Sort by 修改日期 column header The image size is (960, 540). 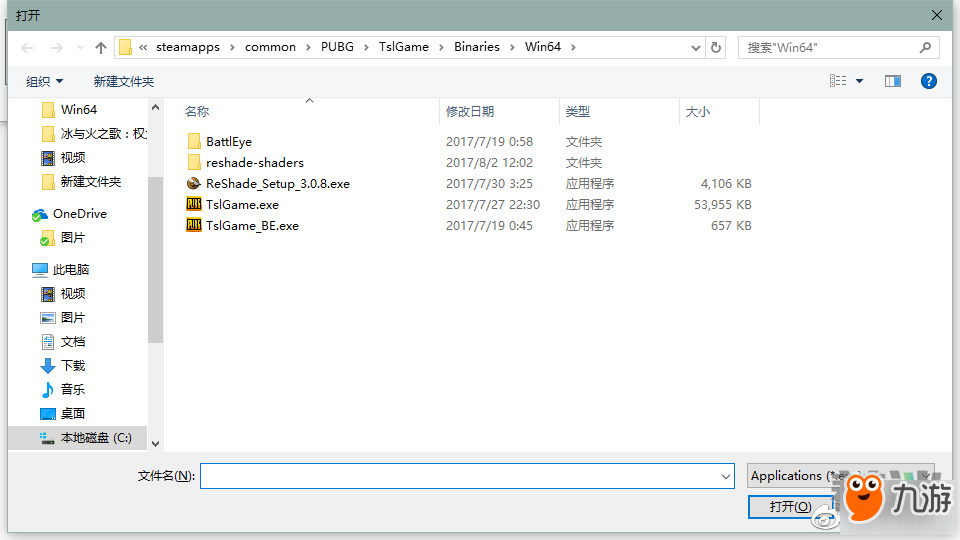470,111
